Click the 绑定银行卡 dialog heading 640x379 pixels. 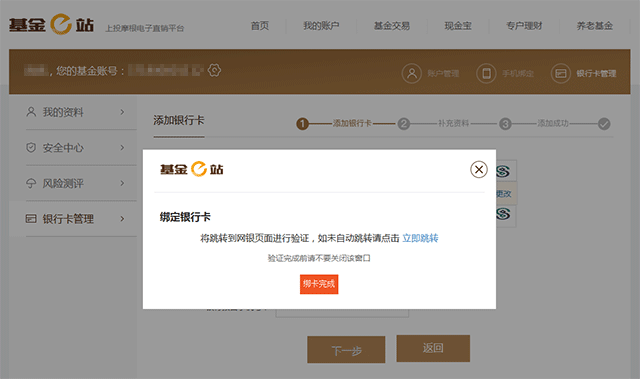click(185, 217)
